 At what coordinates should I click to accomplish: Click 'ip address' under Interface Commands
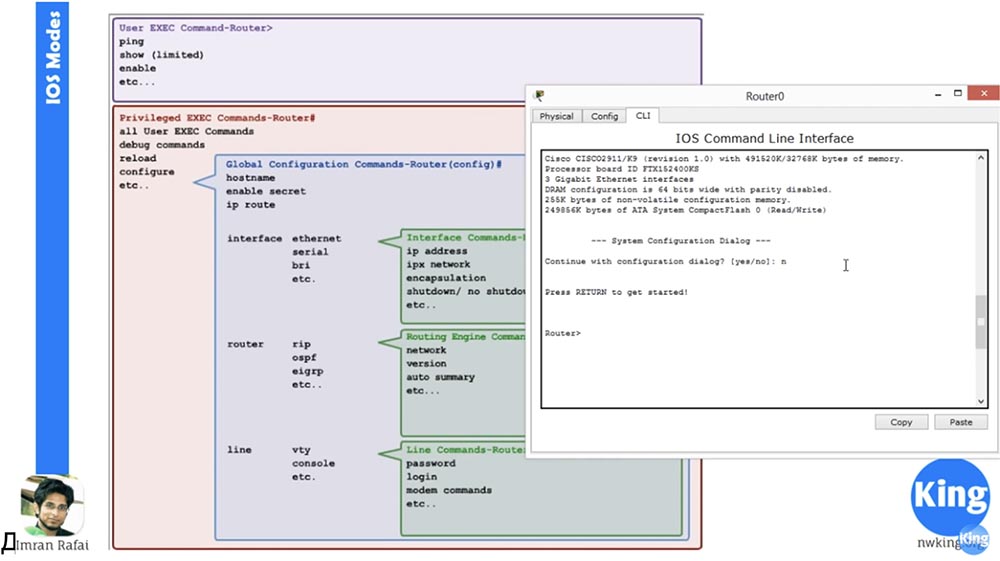[x=437, y=251]
